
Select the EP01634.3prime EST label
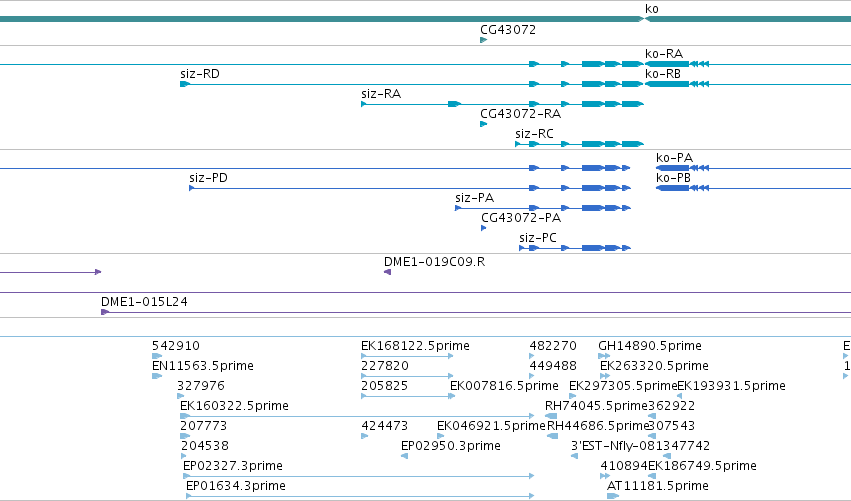click(x=236, y=486)
